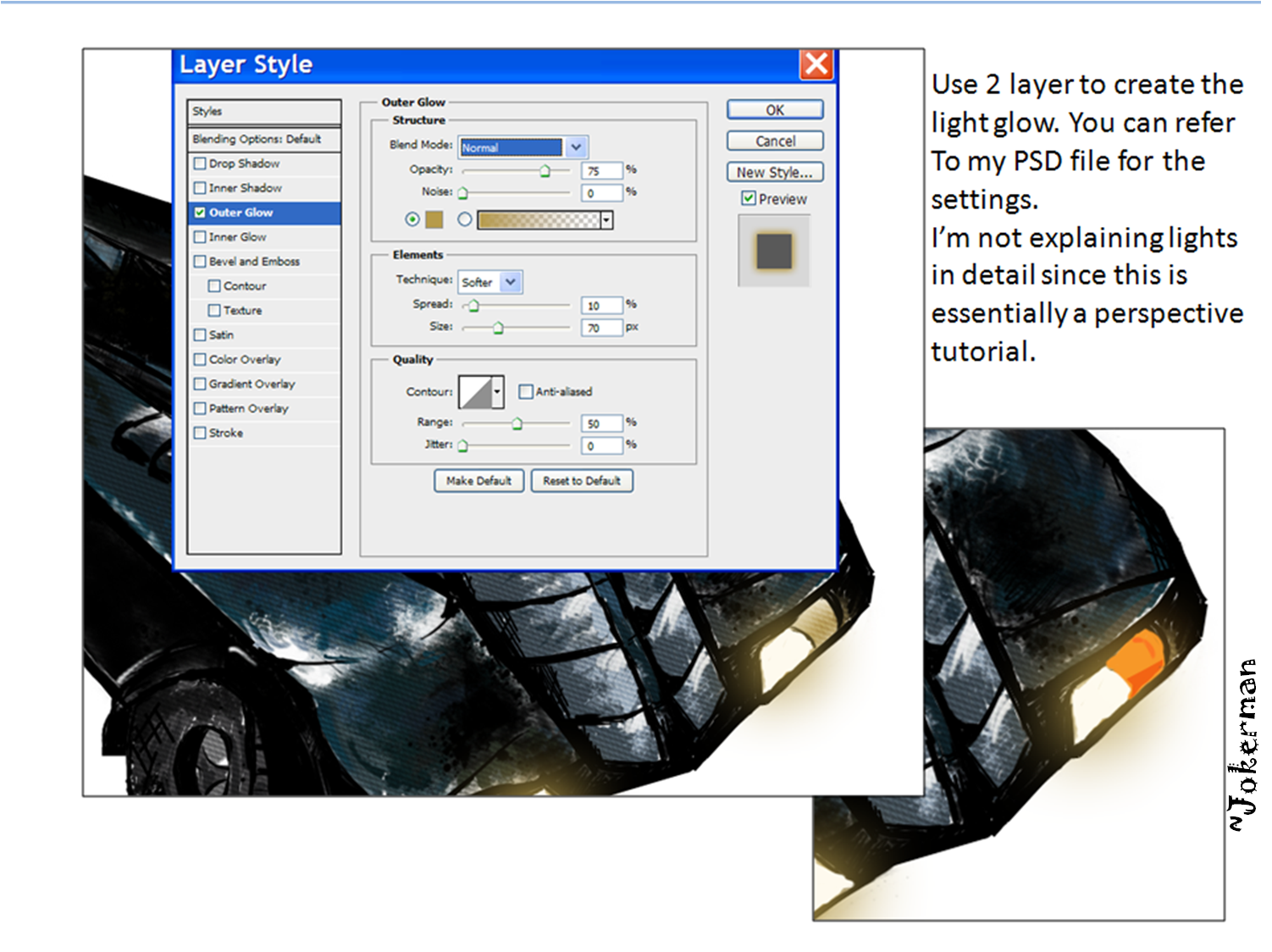Close the Layer Style dialog
This screenshot has height=952, width=1272.
click(x=816, y=64)
